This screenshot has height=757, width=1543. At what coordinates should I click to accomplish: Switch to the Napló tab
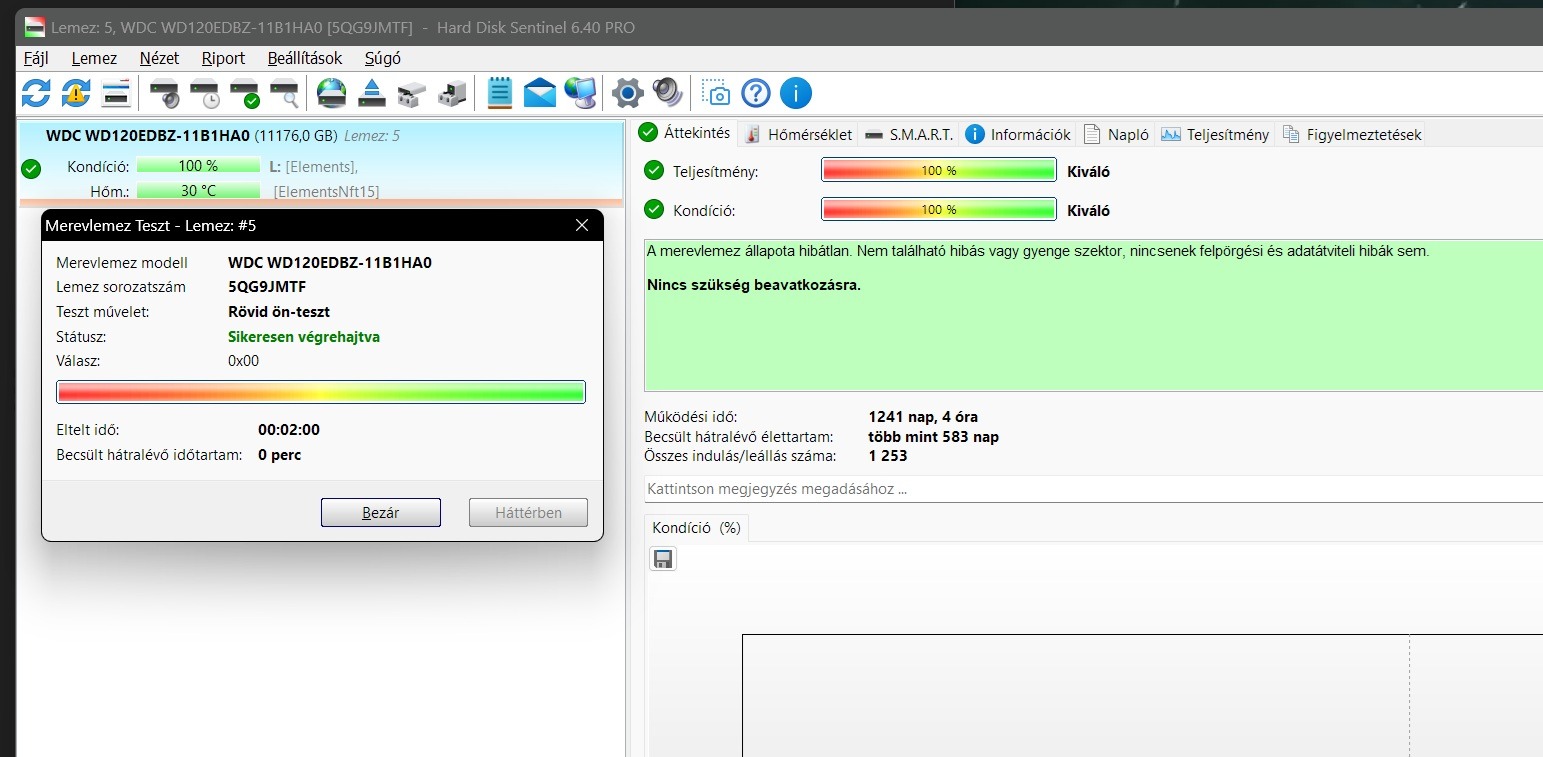(x=1116, y=134)
